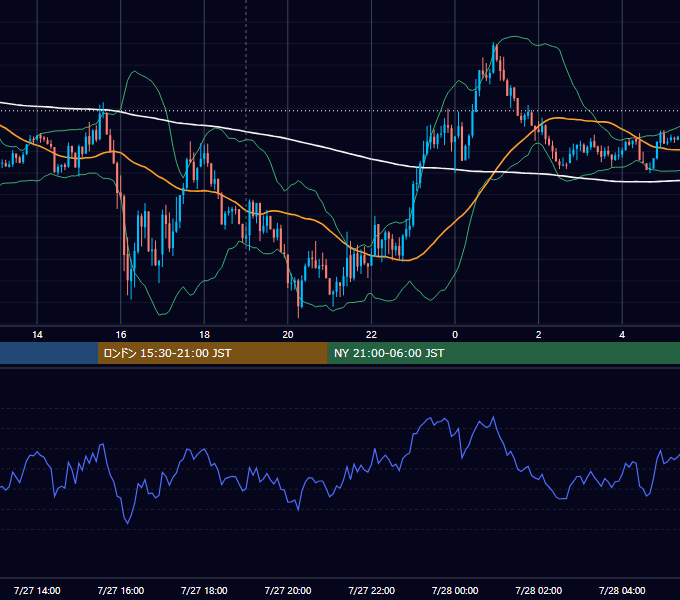Click the 7/27 14:00 time label
The height and width of the screenshot is (600, 680).
click(x=37, y=590)
